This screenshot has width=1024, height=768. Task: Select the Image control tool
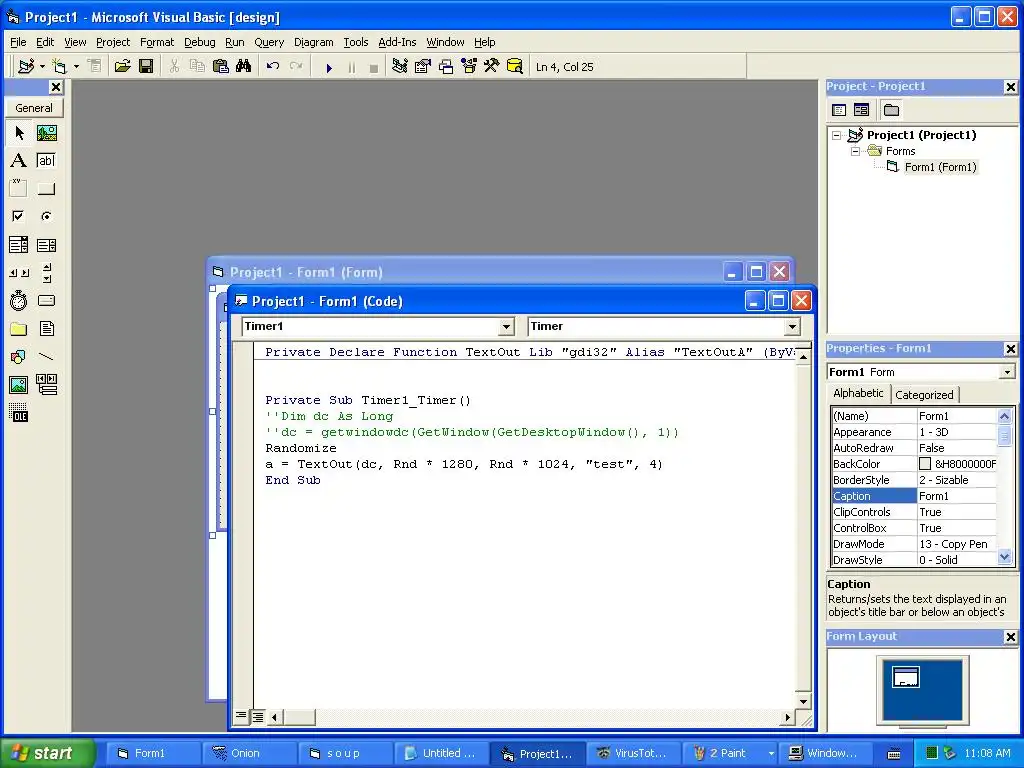(x=19, y=385)
